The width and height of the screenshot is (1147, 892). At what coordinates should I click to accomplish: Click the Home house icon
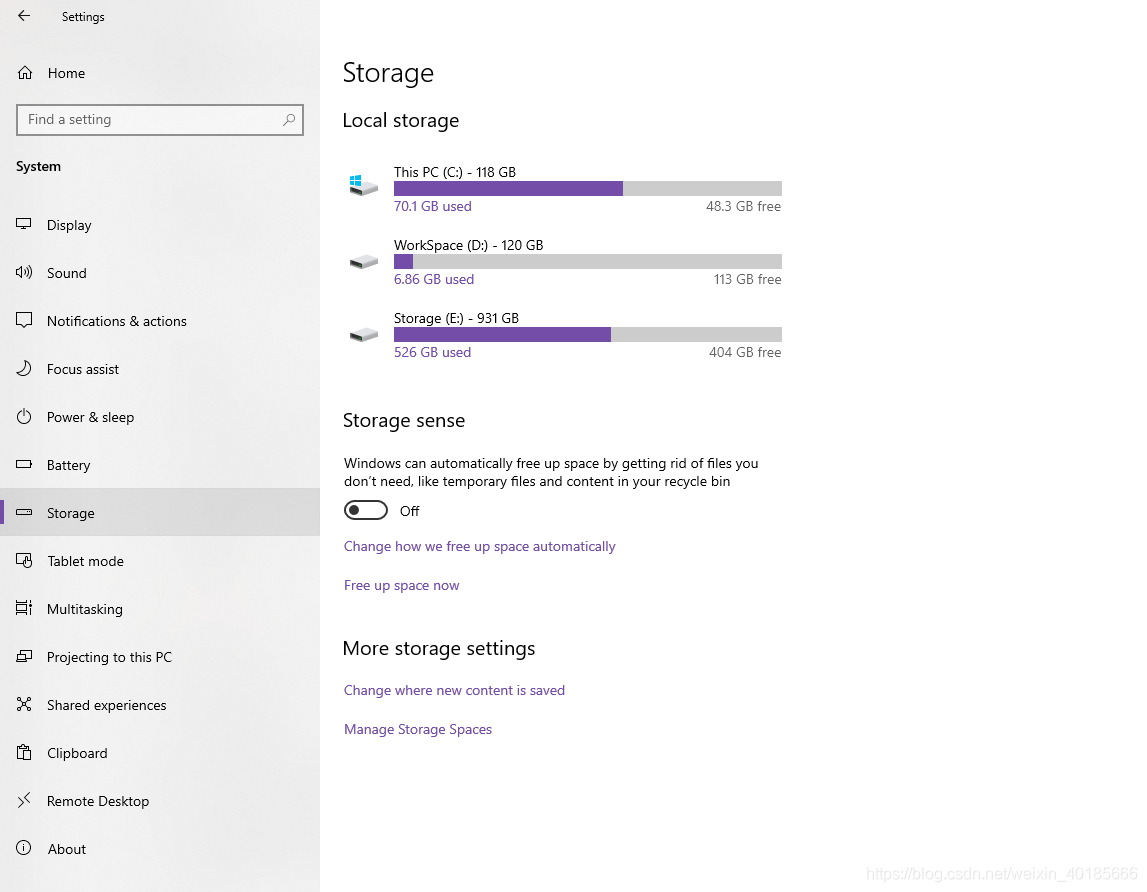pyautogui.click(x=25, y=72)
